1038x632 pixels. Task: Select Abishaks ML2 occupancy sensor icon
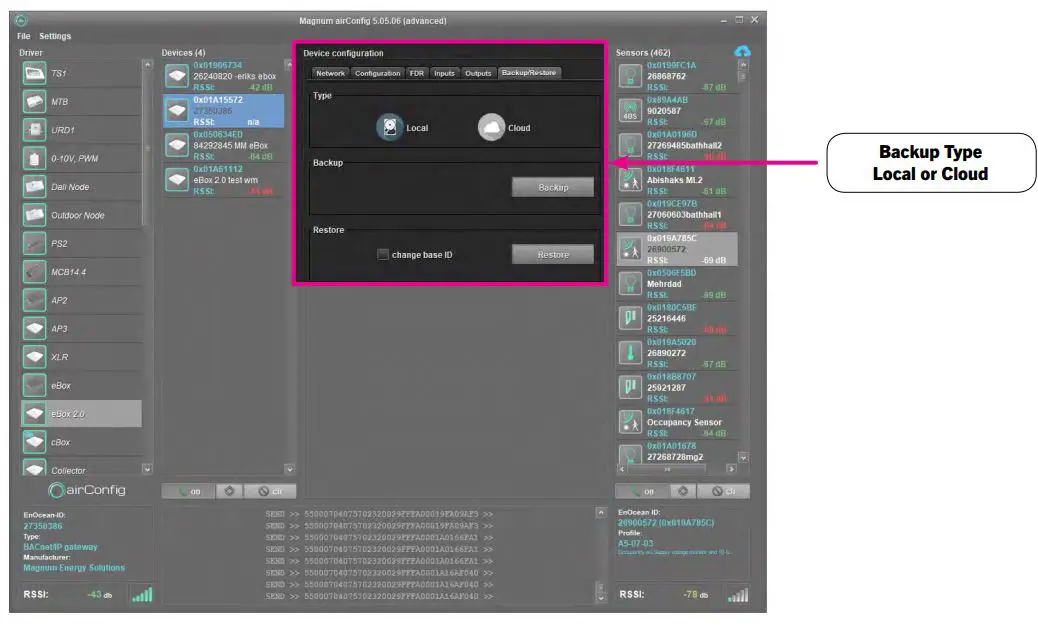[630, 180]
